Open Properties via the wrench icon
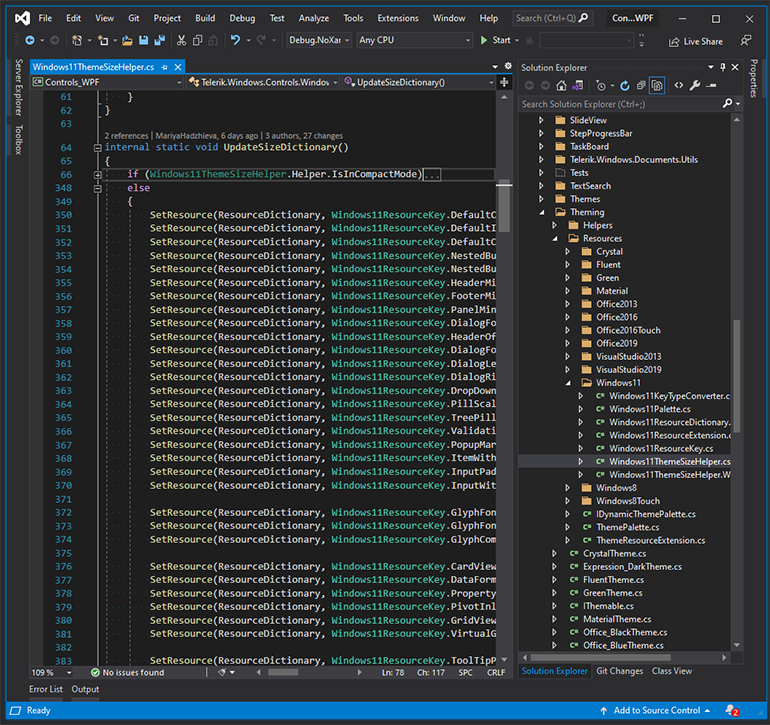770x725 pixels. click(x=694, y=85)
